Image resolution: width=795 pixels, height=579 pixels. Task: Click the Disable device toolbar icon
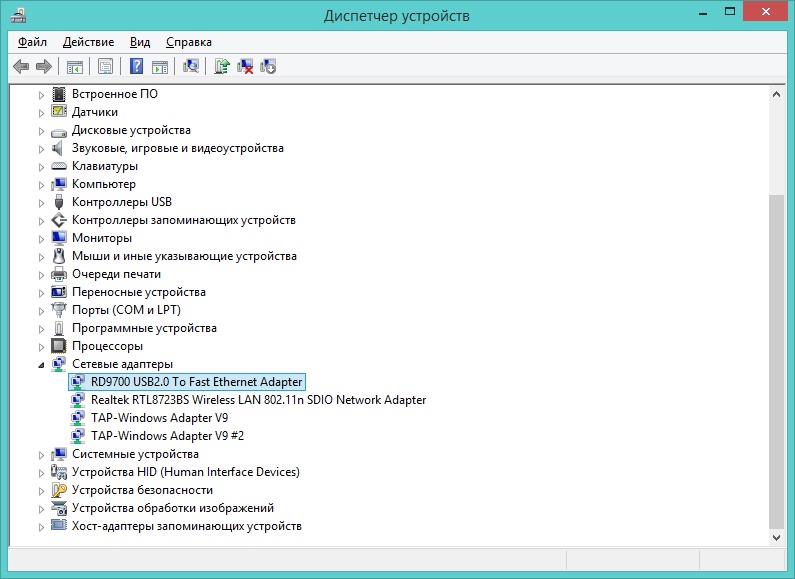[x=268, y=66]
